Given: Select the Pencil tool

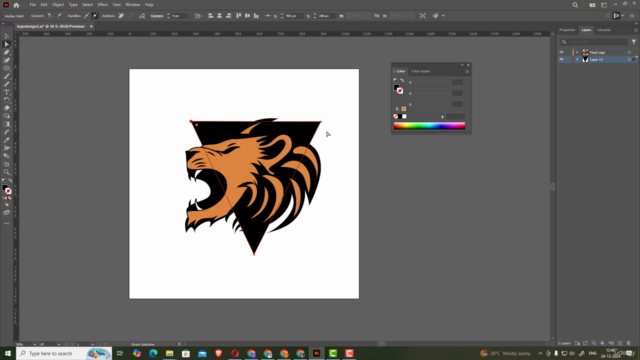Looking at the screenshot, I should [x=7, y=84].
